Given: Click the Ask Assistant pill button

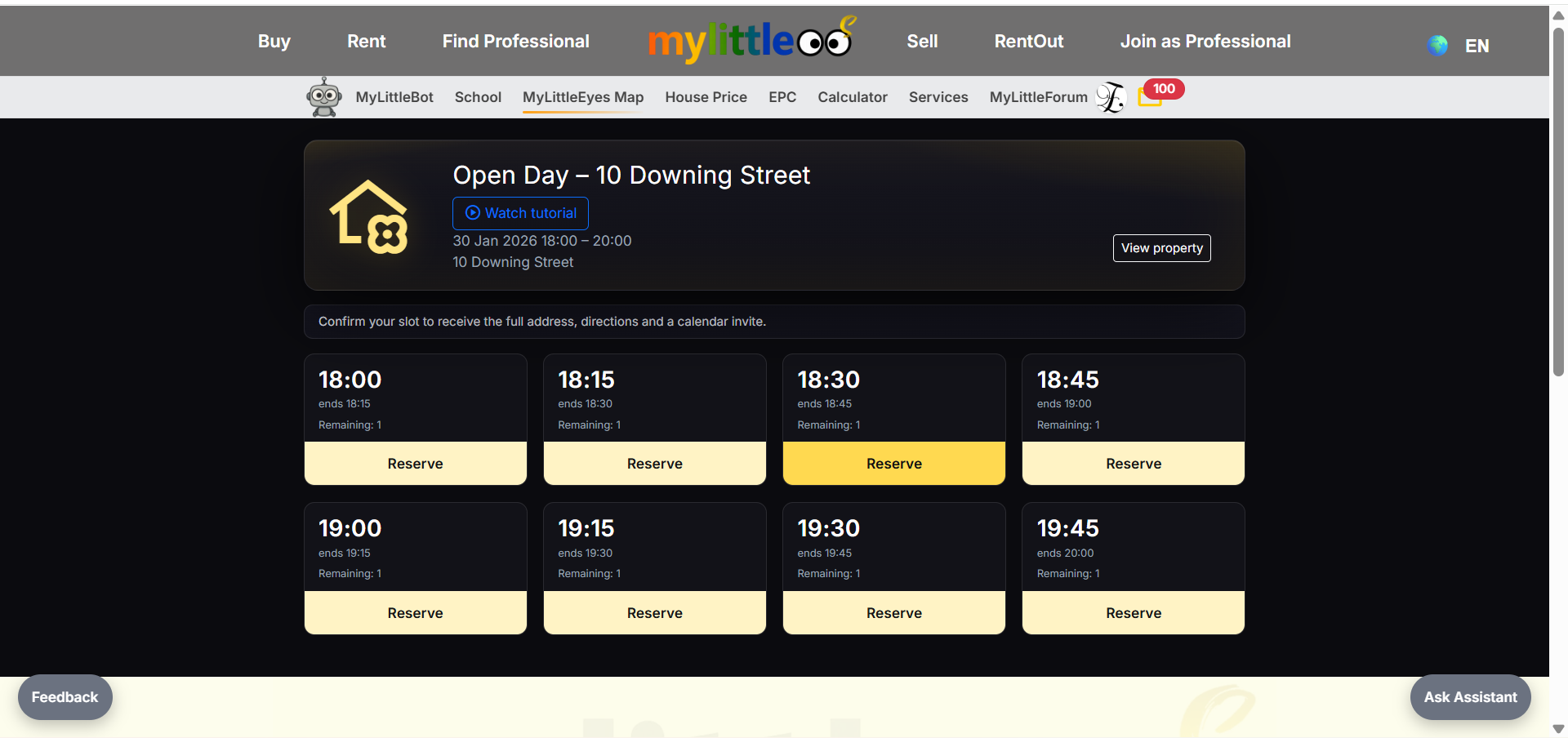Looking at the screenshot, I should click(1470, 696).
